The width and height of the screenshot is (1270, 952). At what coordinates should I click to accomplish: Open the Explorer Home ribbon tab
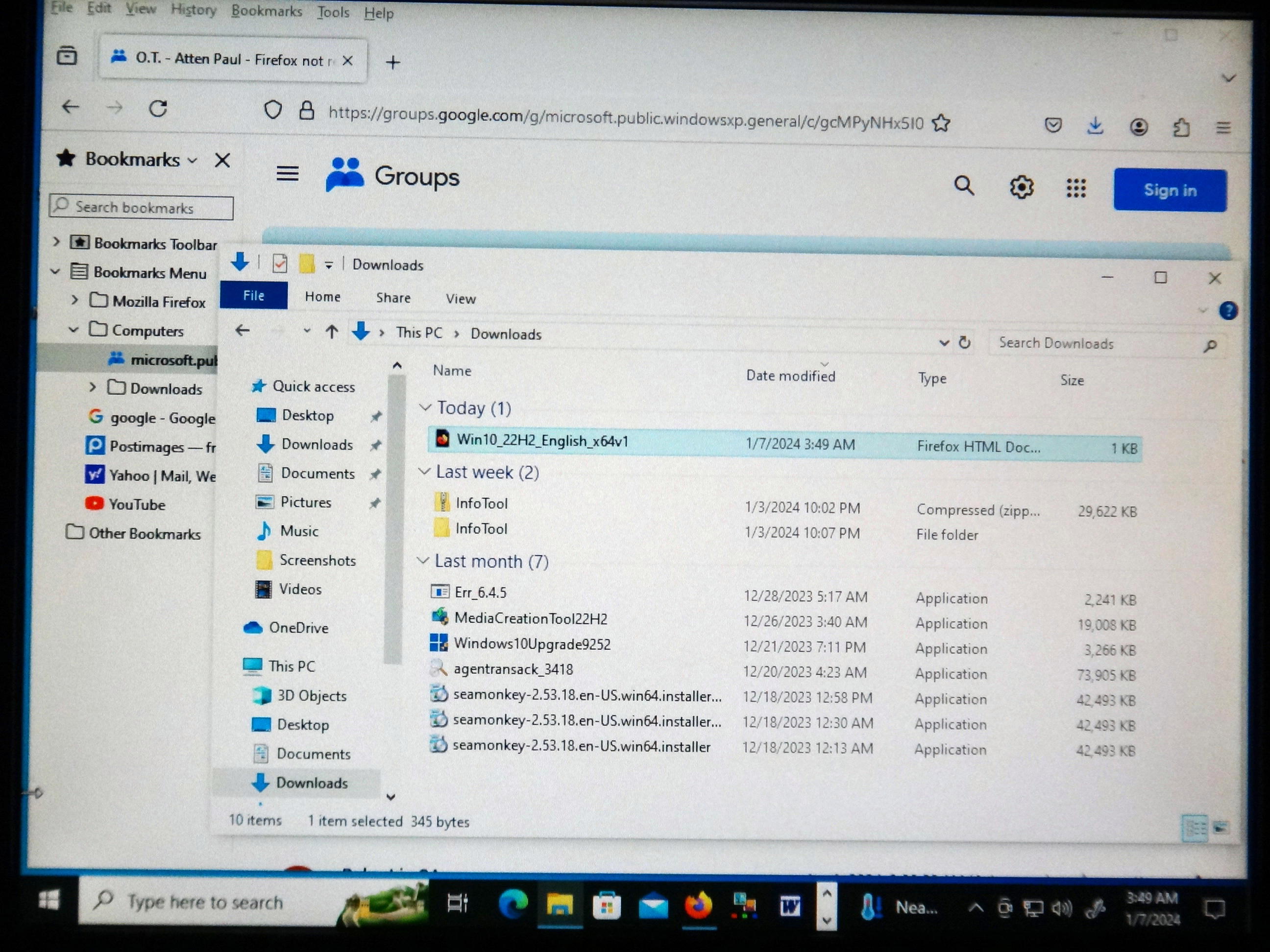[323, 297]
